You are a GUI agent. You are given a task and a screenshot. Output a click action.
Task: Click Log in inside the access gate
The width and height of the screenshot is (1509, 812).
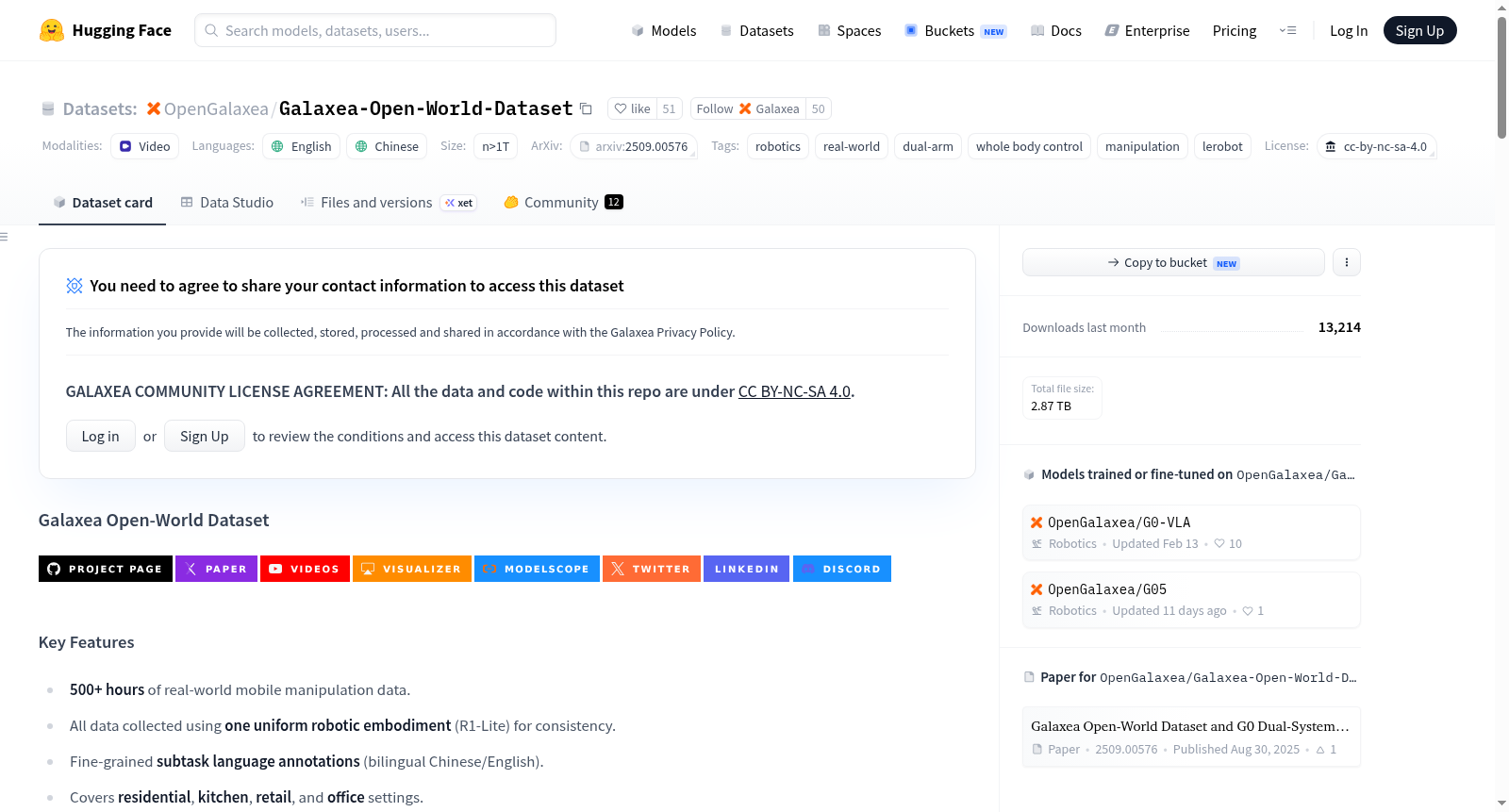(x=100, y=436)
